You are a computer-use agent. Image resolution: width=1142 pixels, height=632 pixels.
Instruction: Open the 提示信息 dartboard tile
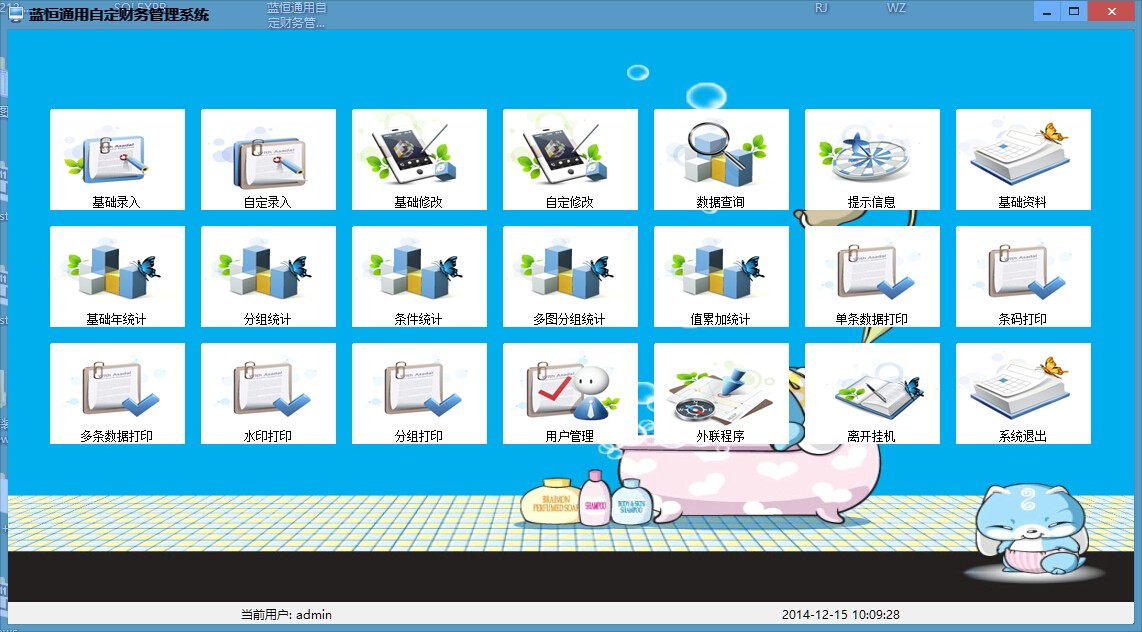point(872,159)
